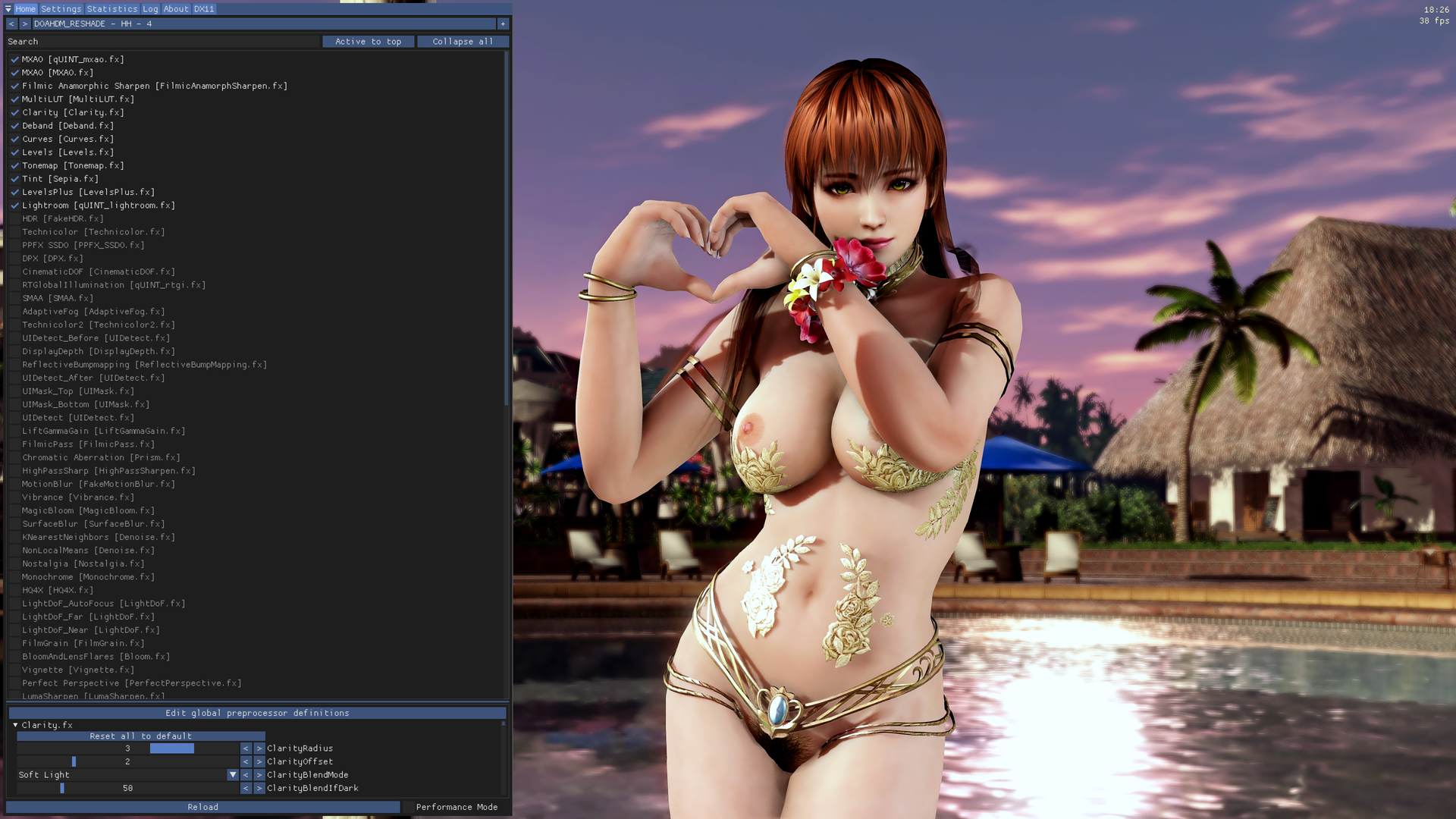Adjust the ClarityRadius slider
1456x819 pixels.
127,748
